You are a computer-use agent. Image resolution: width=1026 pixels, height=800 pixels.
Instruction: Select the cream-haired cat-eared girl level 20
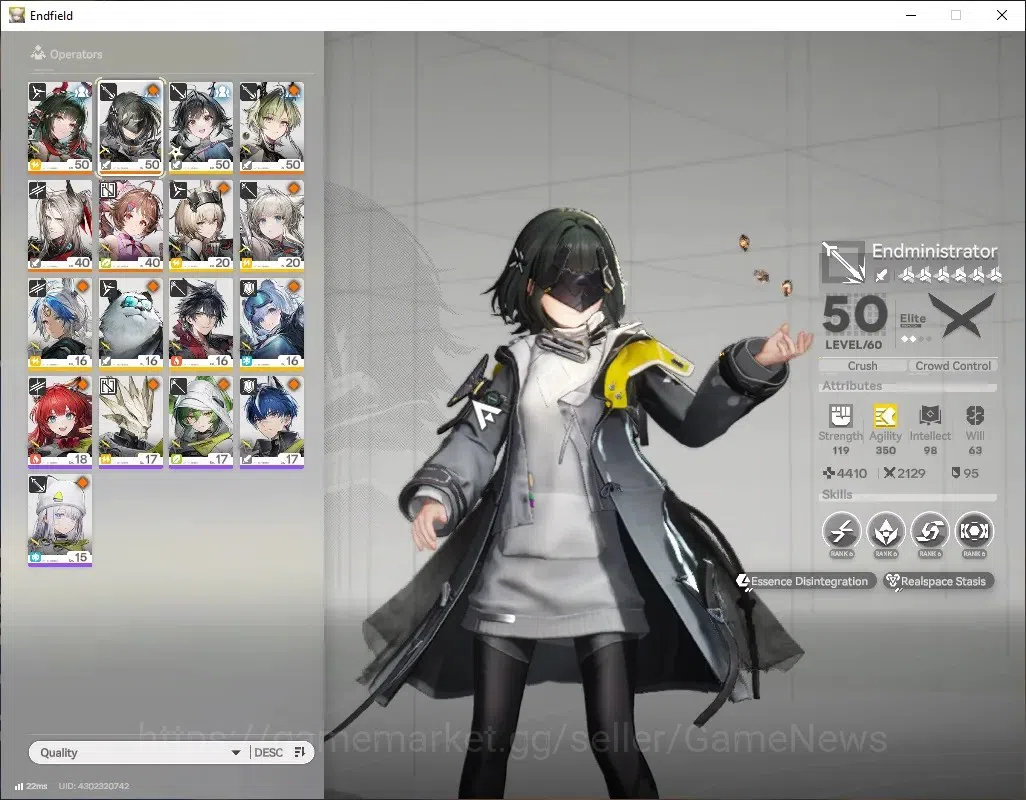tap(272, 225)
